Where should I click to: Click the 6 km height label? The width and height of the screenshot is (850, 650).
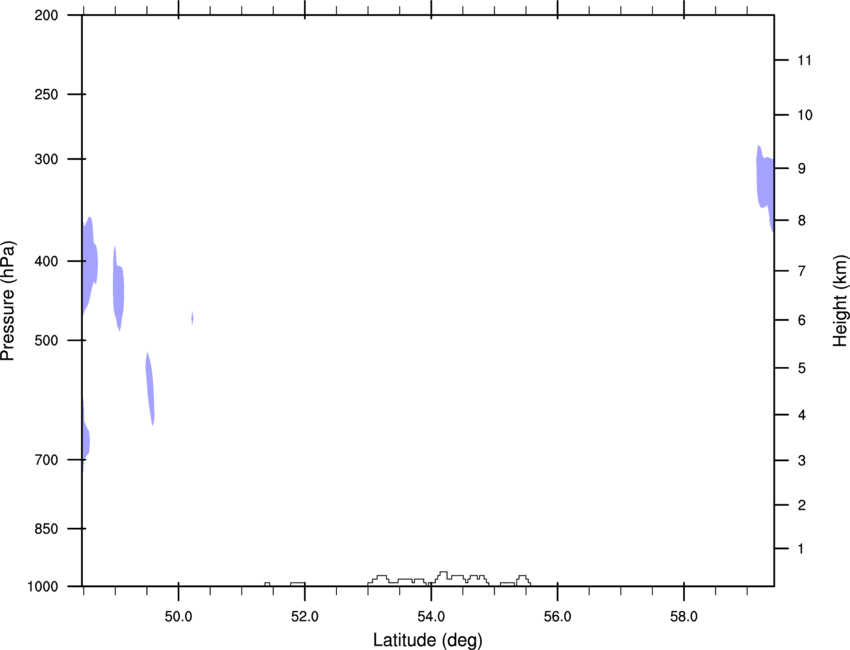801,320
